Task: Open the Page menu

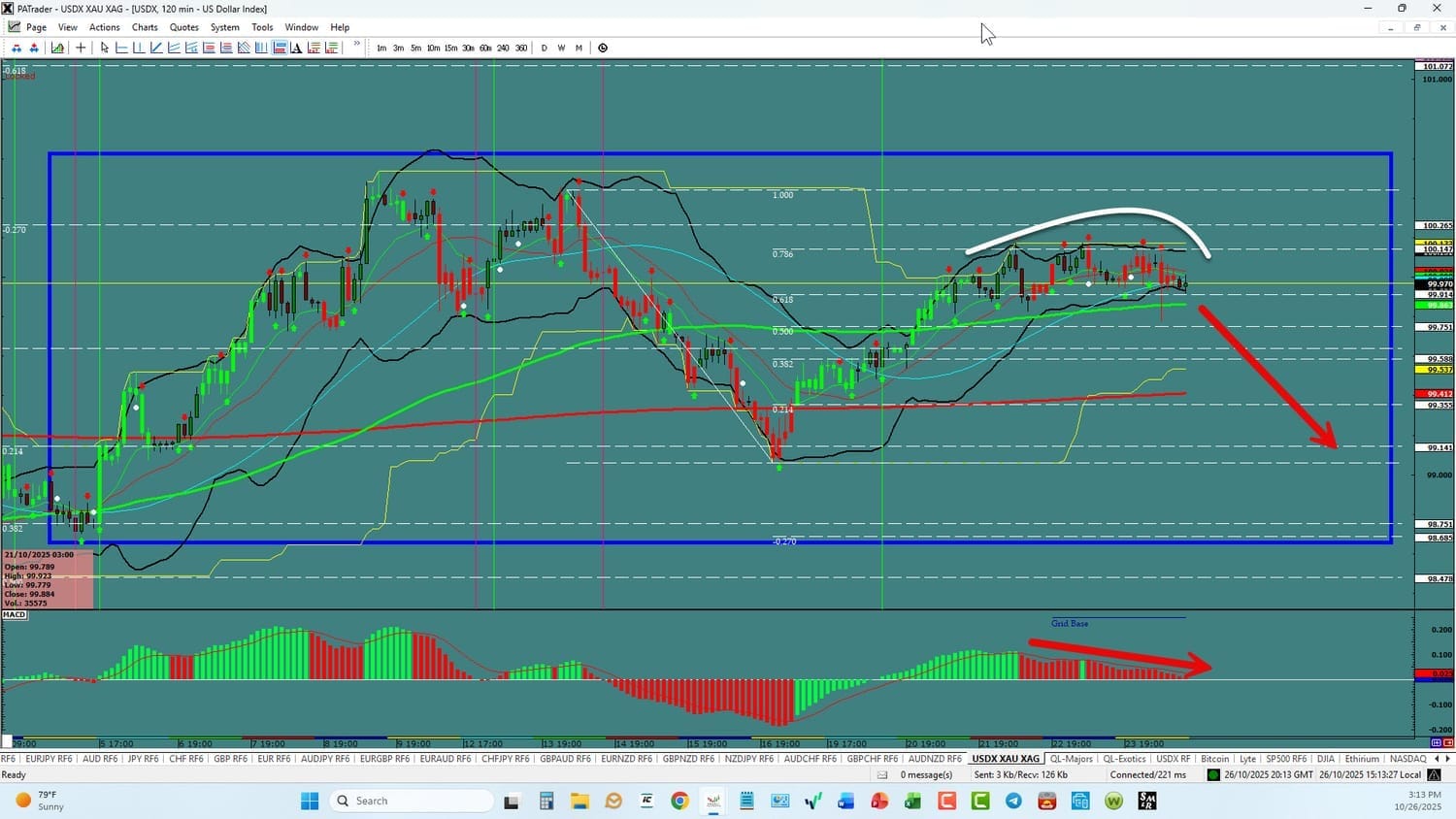Action: [x=36, y=27]
